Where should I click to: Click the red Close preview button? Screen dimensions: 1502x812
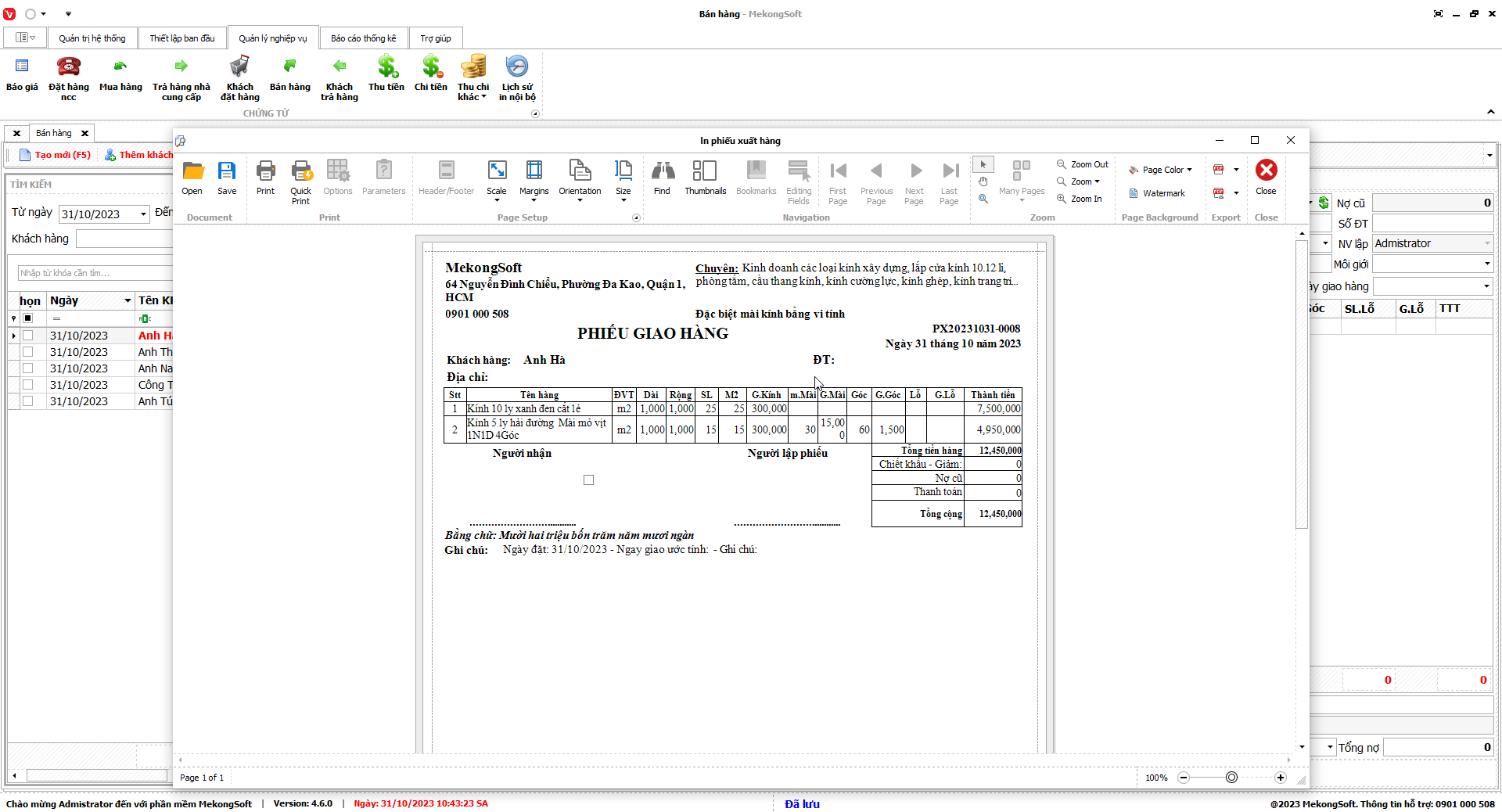(1266, 178)
